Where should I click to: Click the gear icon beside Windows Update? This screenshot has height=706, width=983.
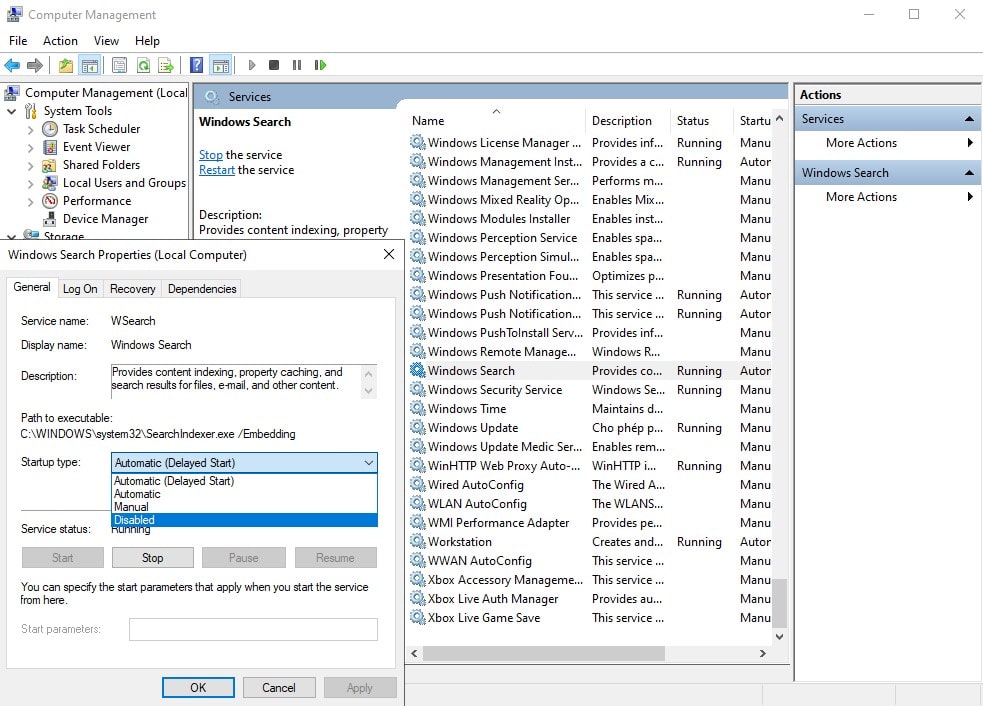[418, 428]
